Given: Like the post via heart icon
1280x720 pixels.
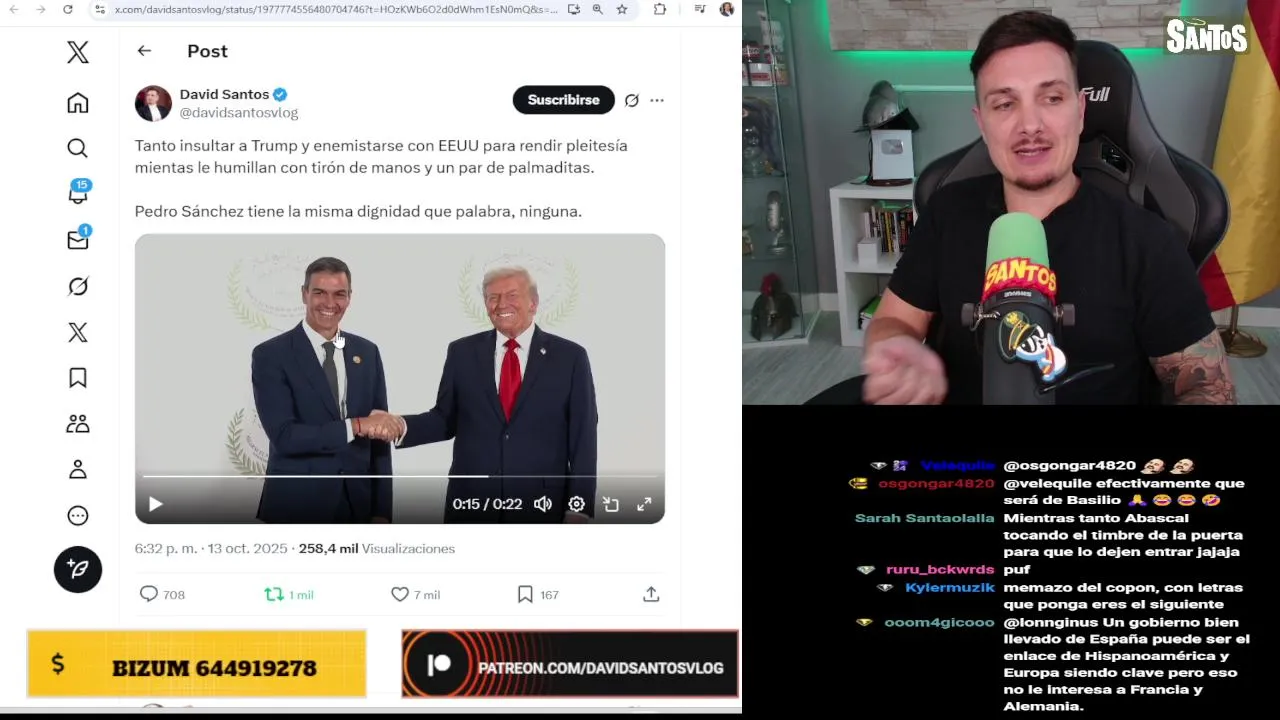Looking at the screenshot, I should coord(400,594).
